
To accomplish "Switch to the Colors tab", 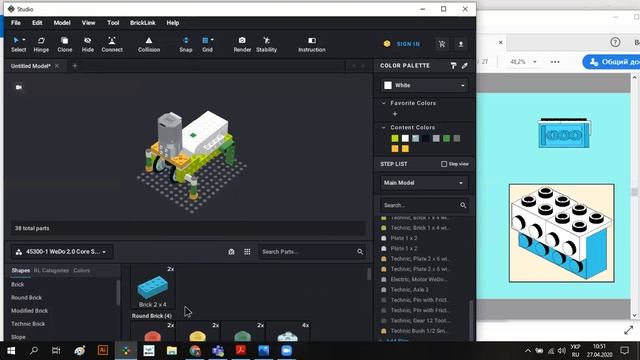I will [x=81, y=270].
